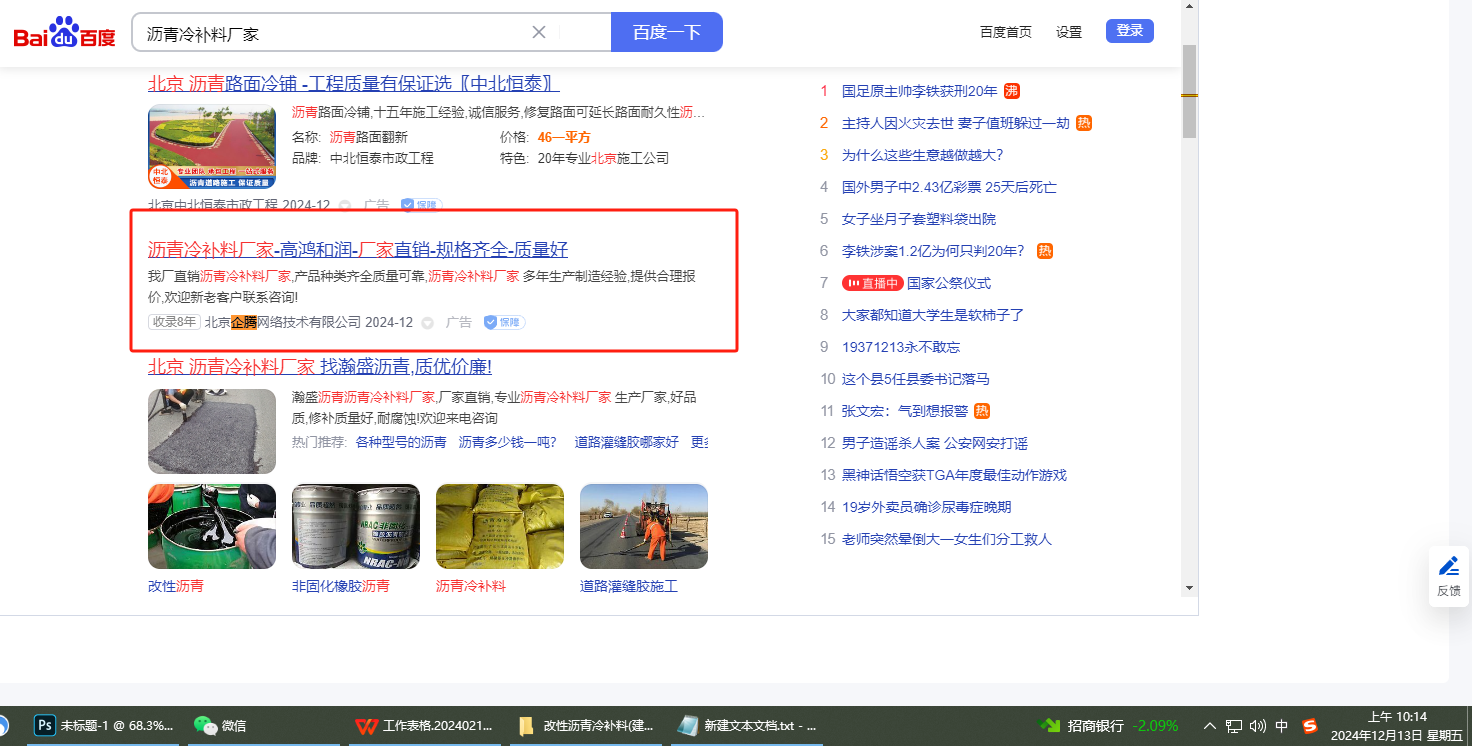Open the 道路灌缝胶施工 road thumbnail
This screenshot has width=1472, height=746.
pos(644,526)
